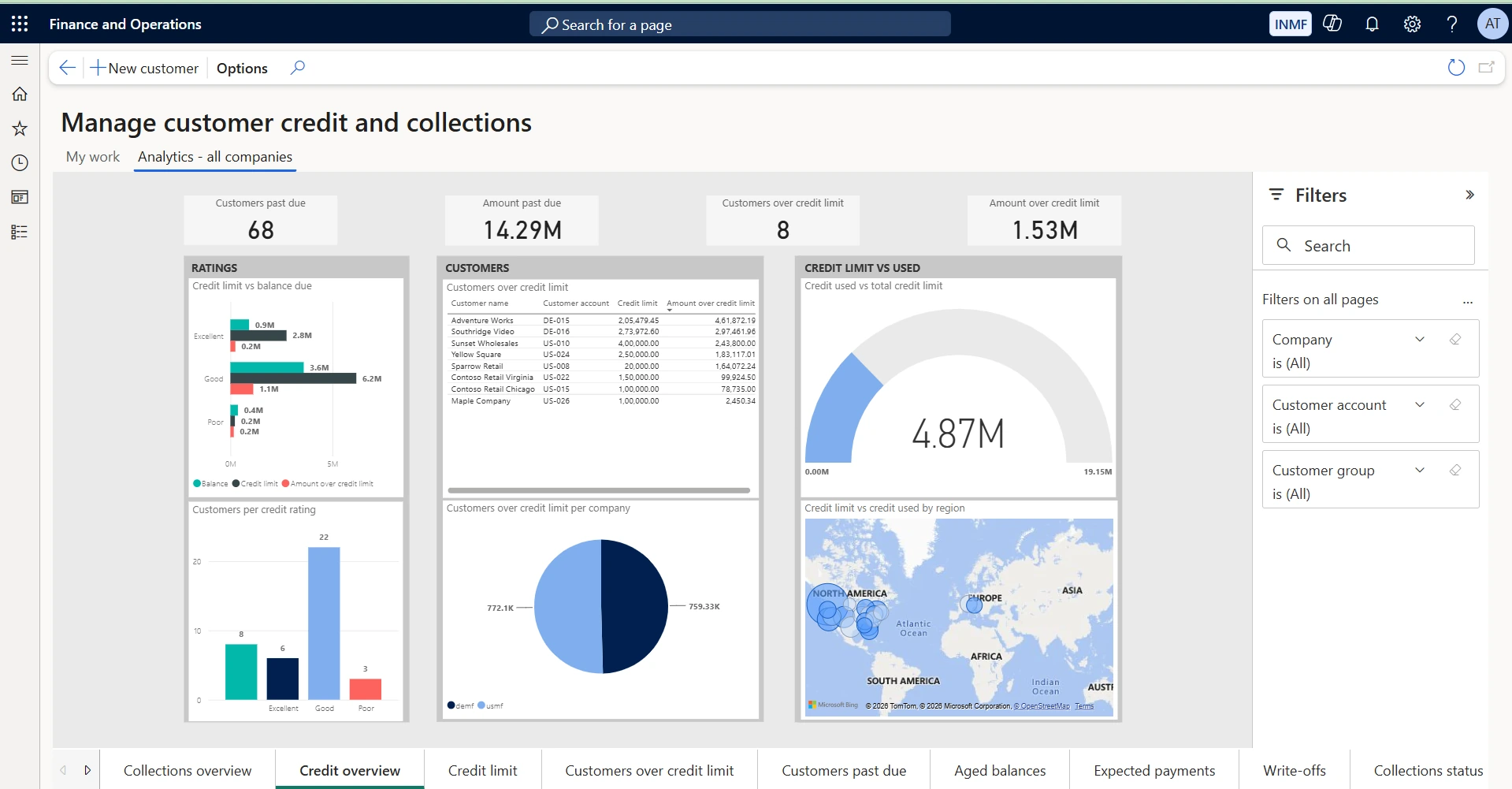Open the map Terms link
Viewport: 1512px width, 789px height.
pos(1084,706)
